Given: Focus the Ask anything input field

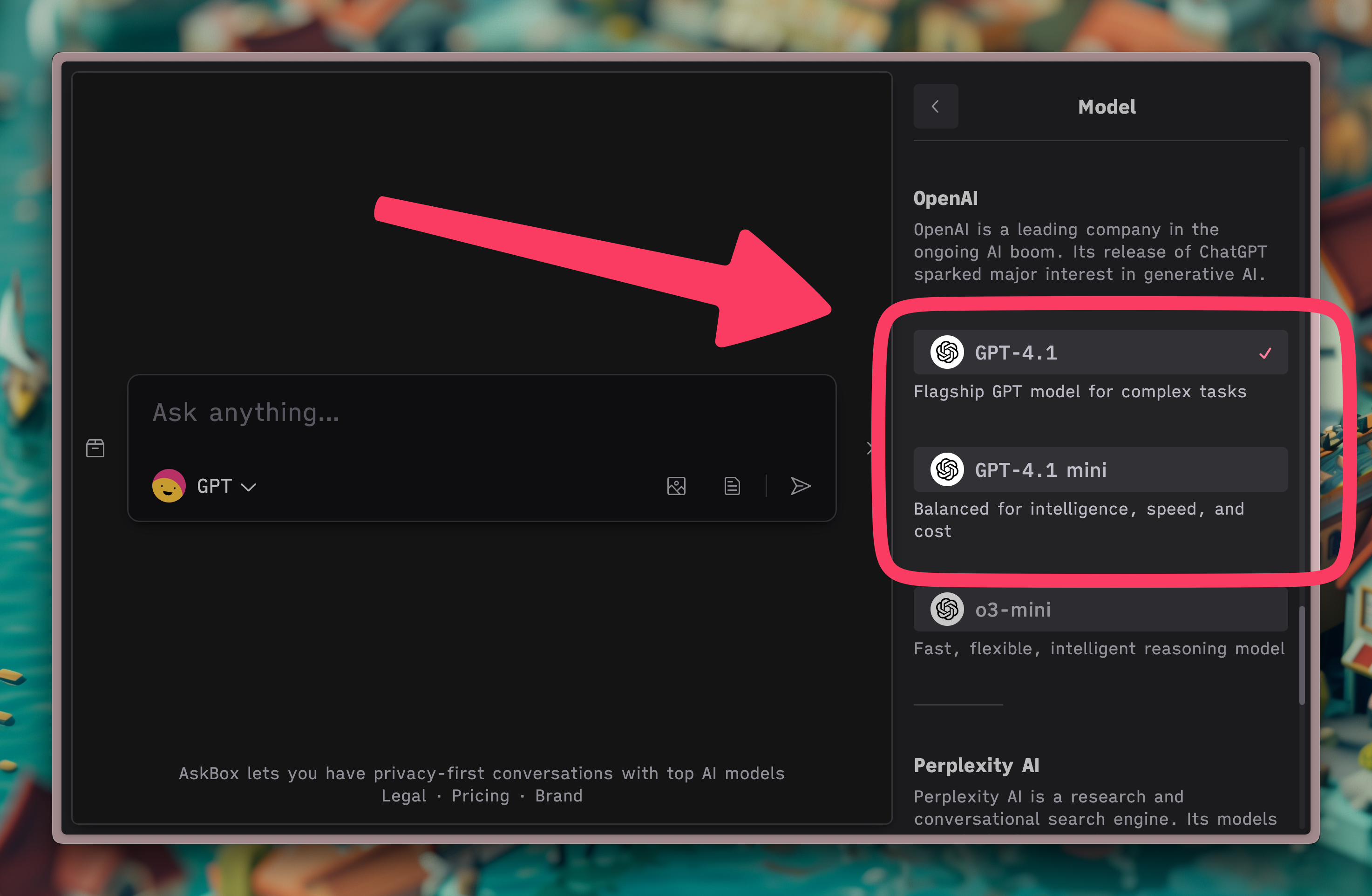Looking at the screenshot, I should pyautogui.click(x=482, y=412).
